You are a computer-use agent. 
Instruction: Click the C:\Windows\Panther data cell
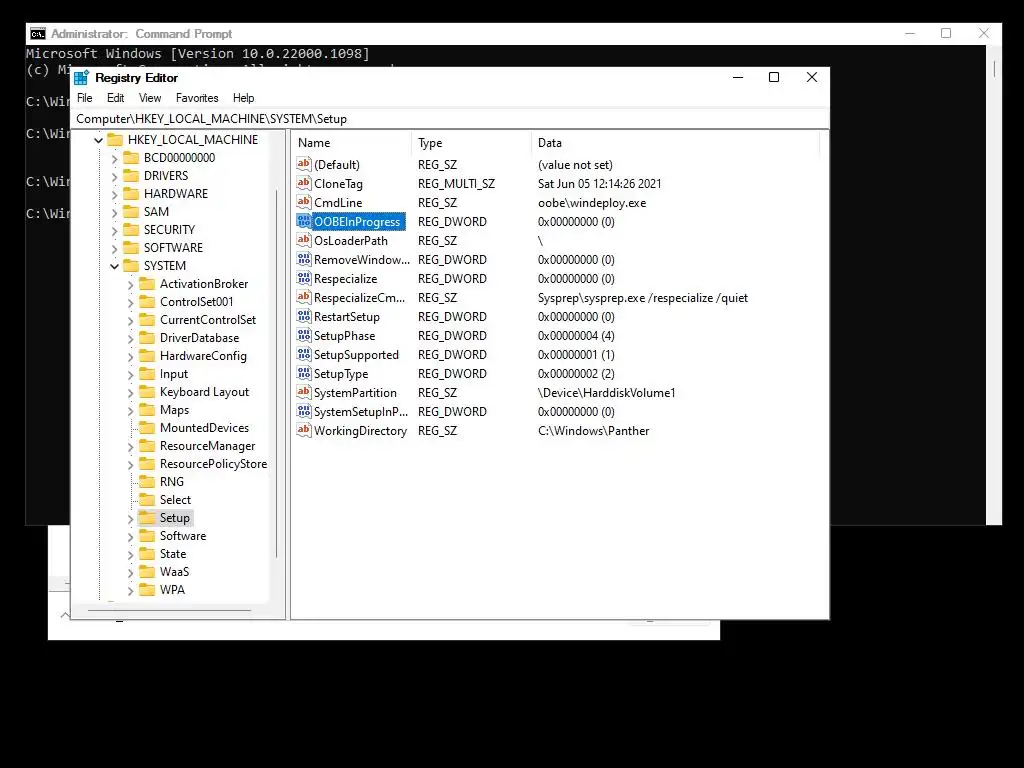click(x=594, y=430)
